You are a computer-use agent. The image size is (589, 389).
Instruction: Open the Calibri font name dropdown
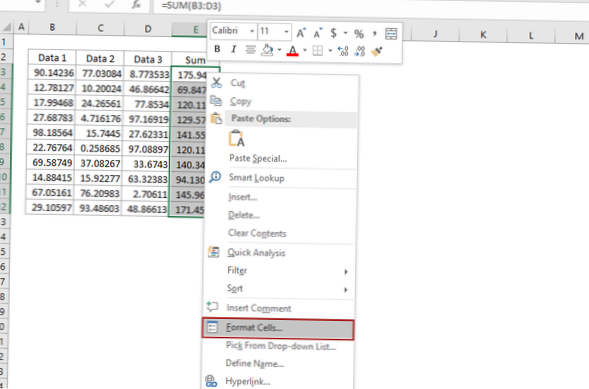click(x=252, y=31)
